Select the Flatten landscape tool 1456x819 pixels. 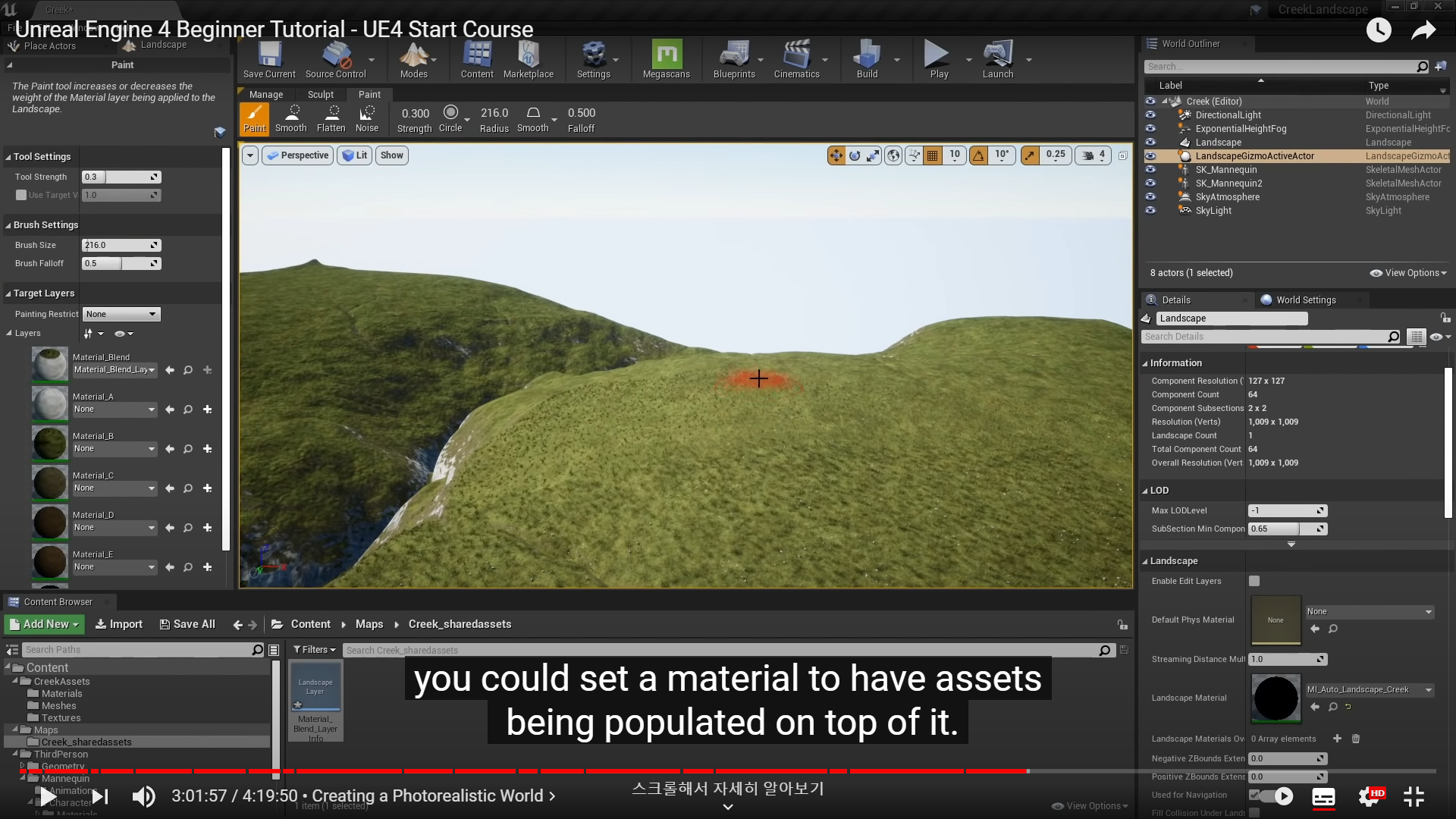pos(331,118)
